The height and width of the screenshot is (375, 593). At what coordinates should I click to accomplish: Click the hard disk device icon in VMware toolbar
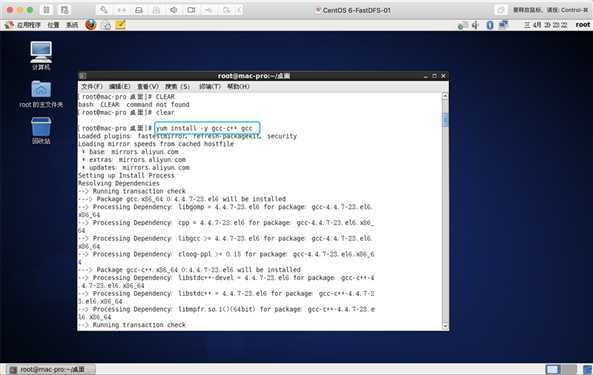139,10
